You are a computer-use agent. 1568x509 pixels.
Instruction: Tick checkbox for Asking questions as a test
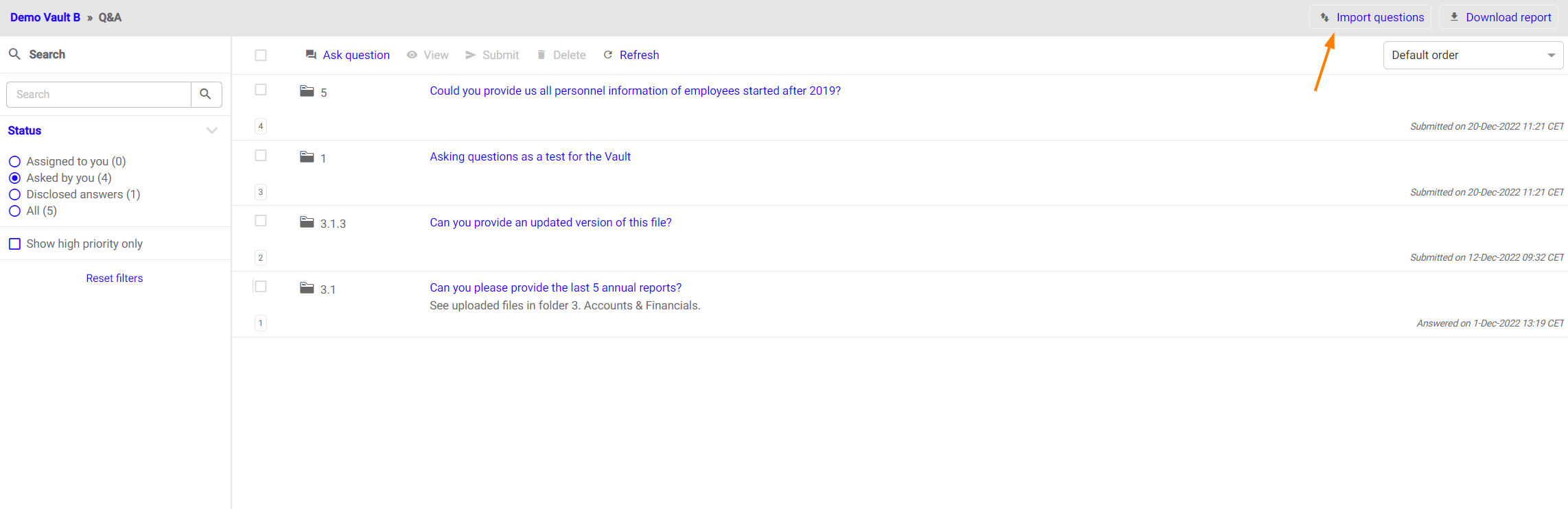[x=261, y=156]
